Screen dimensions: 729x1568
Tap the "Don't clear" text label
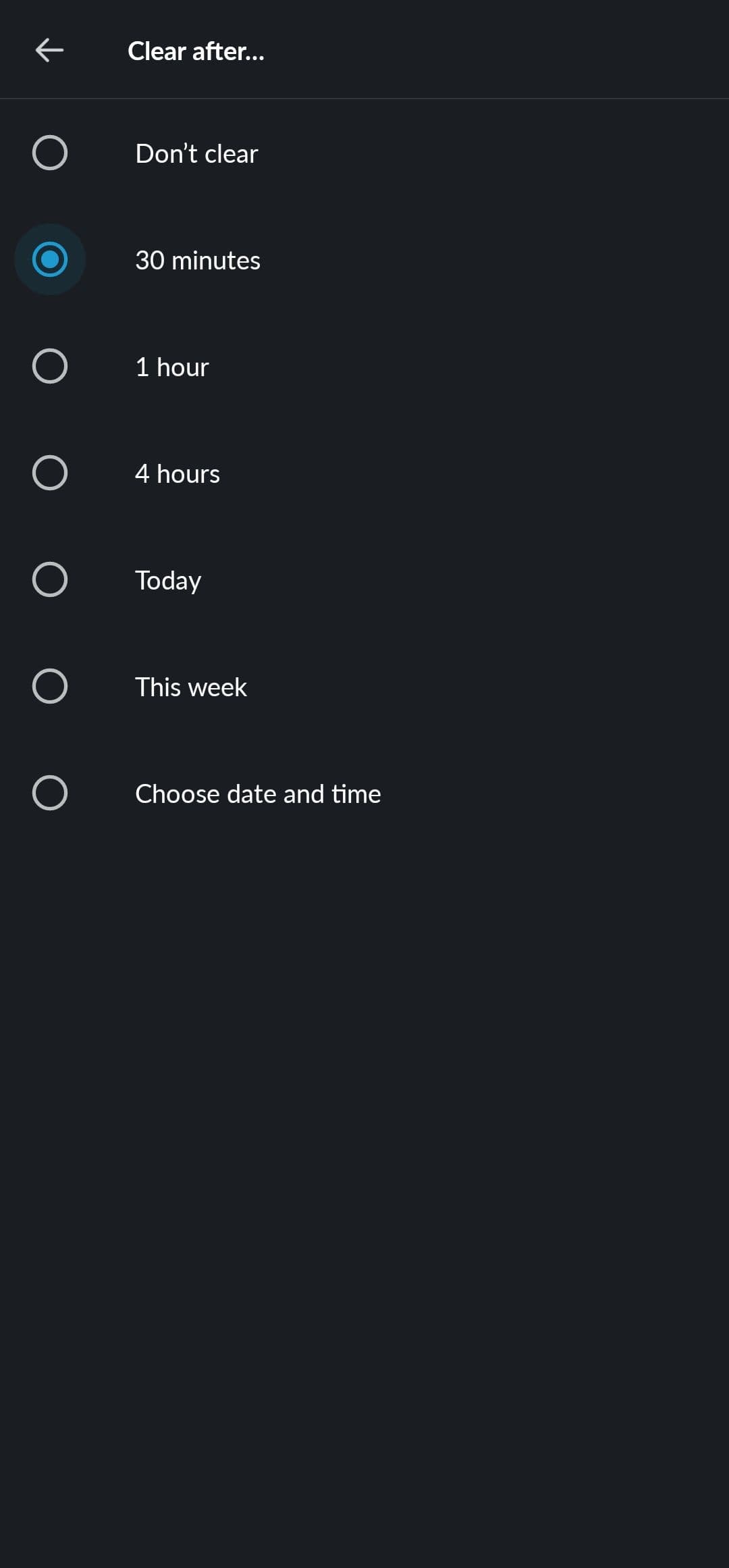click(x=196, y=154)
